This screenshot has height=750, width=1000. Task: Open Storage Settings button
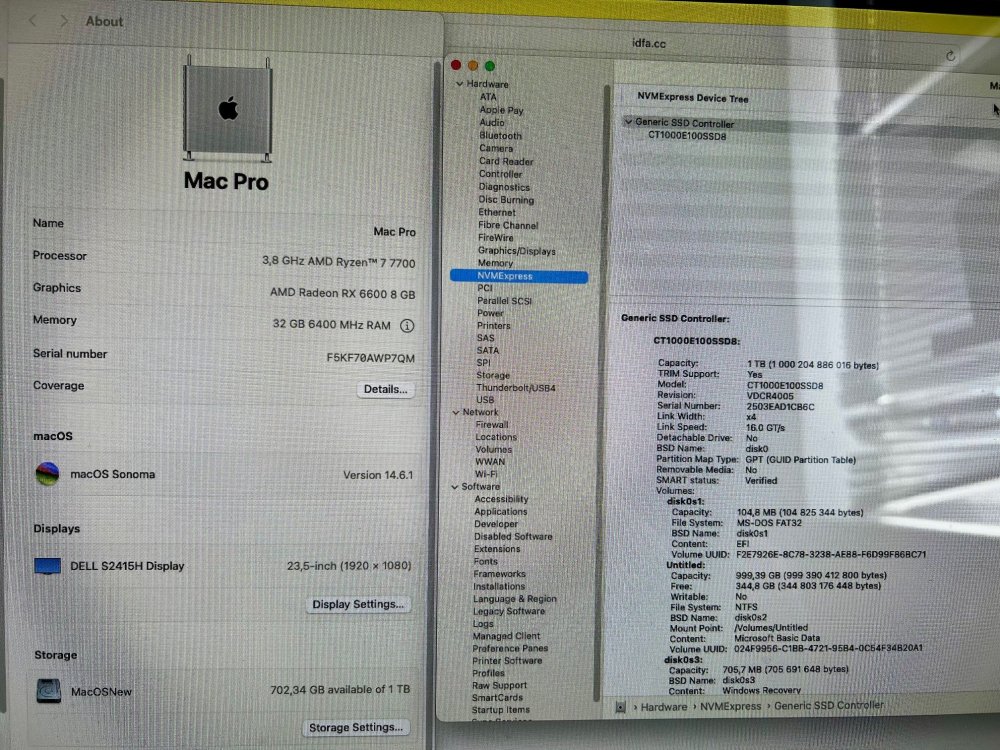click(356, 727)
